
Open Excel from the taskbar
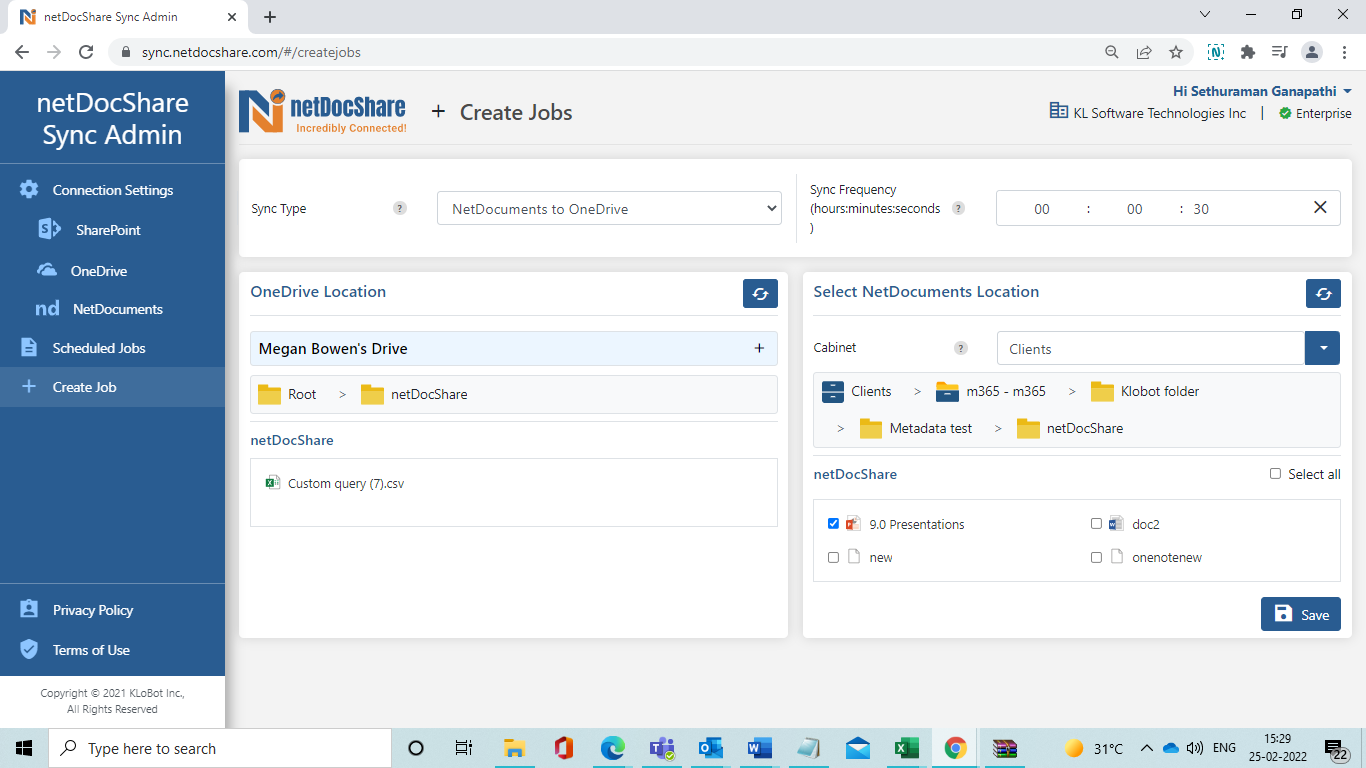906,748
